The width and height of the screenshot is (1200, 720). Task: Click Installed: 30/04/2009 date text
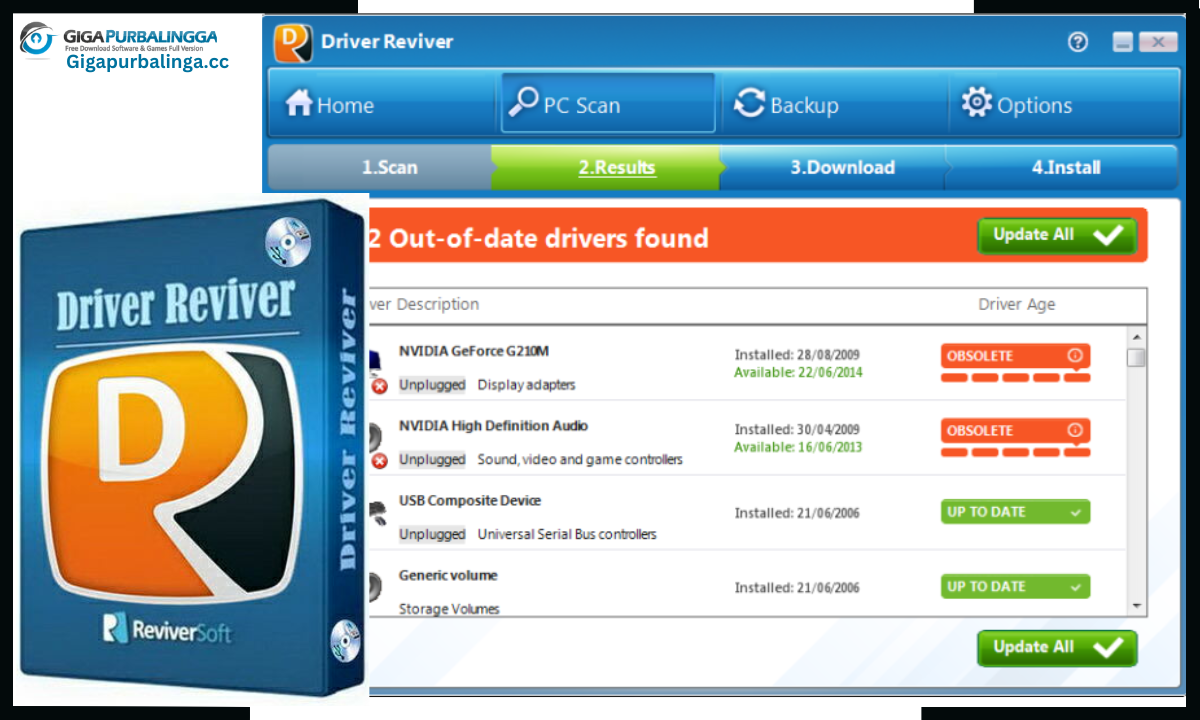tap(797, 430)
